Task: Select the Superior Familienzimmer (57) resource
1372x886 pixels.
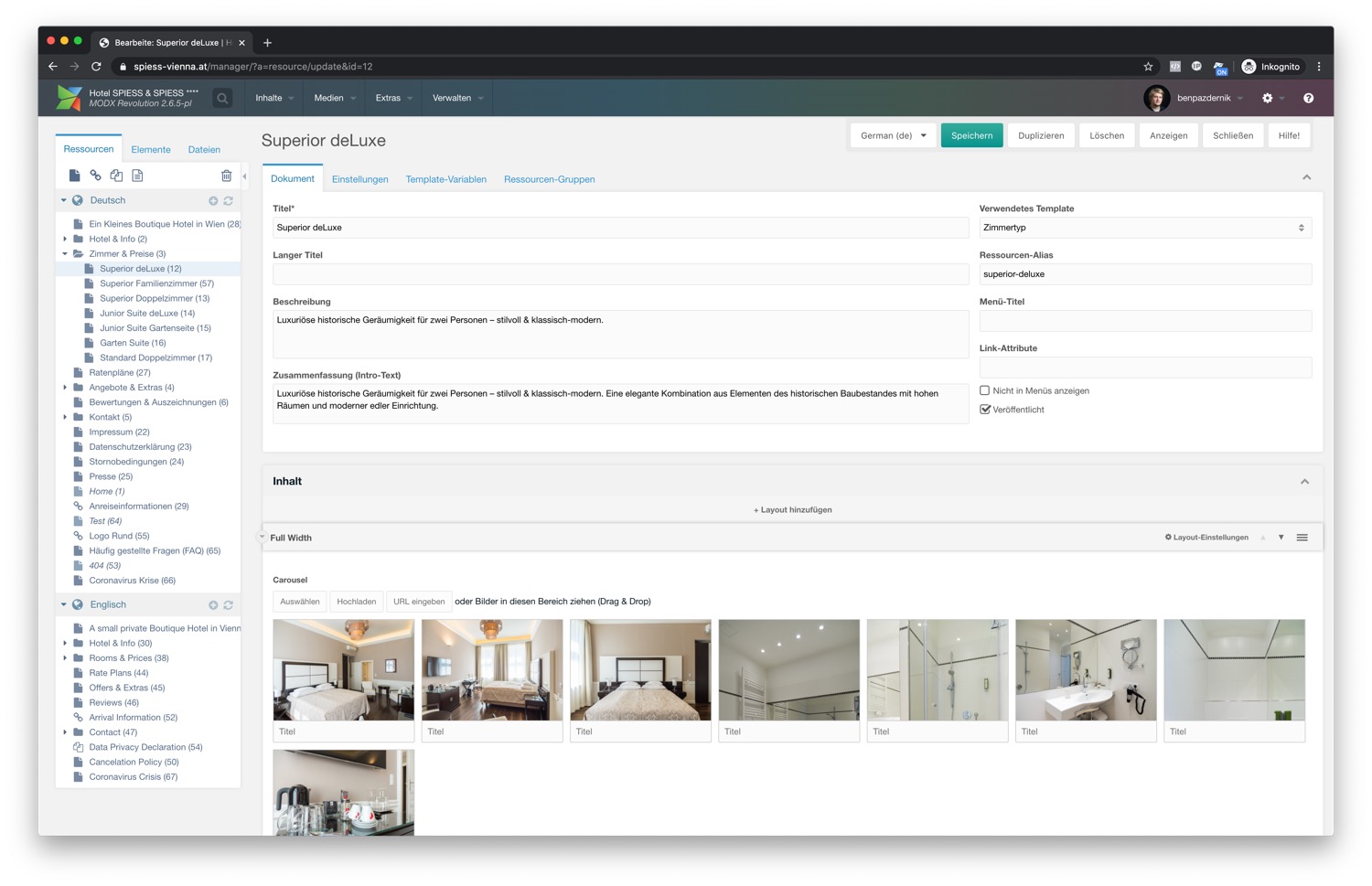Action: (x=156, y=283)
